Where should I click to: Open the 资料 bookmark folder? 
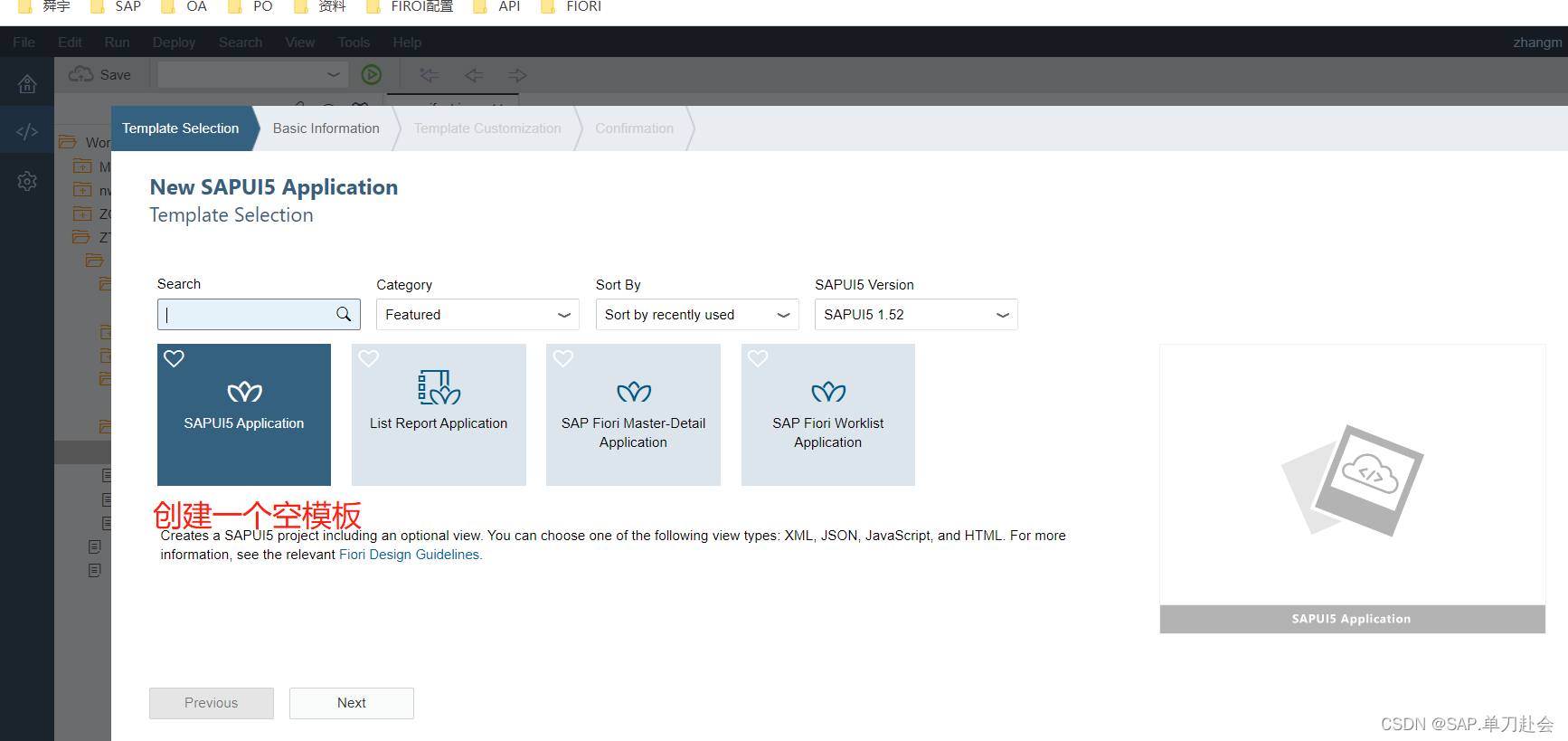[x=320, y=6]
